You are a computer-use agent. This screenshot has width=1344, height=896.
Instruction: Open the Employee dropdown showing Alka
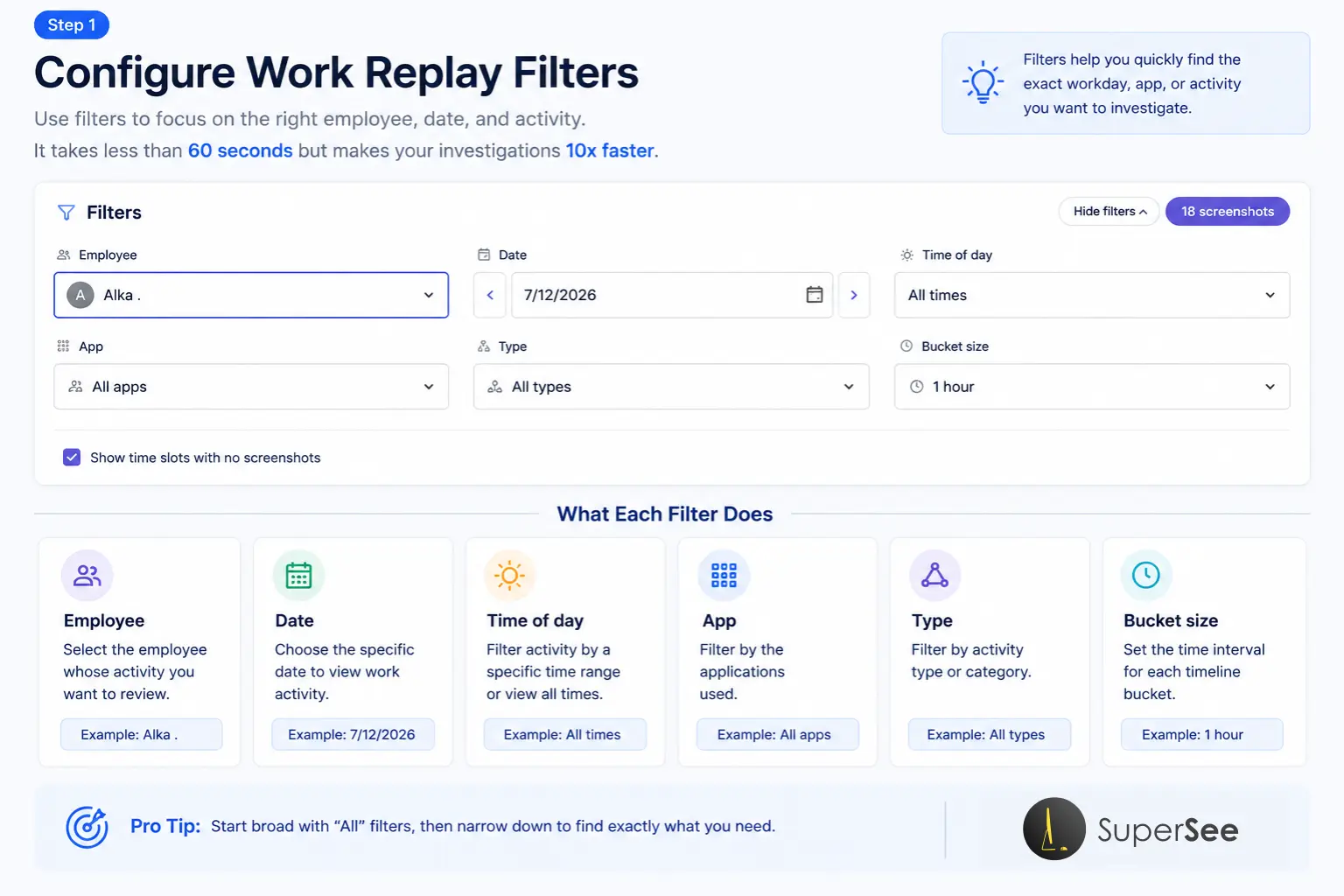pos(251,295)
